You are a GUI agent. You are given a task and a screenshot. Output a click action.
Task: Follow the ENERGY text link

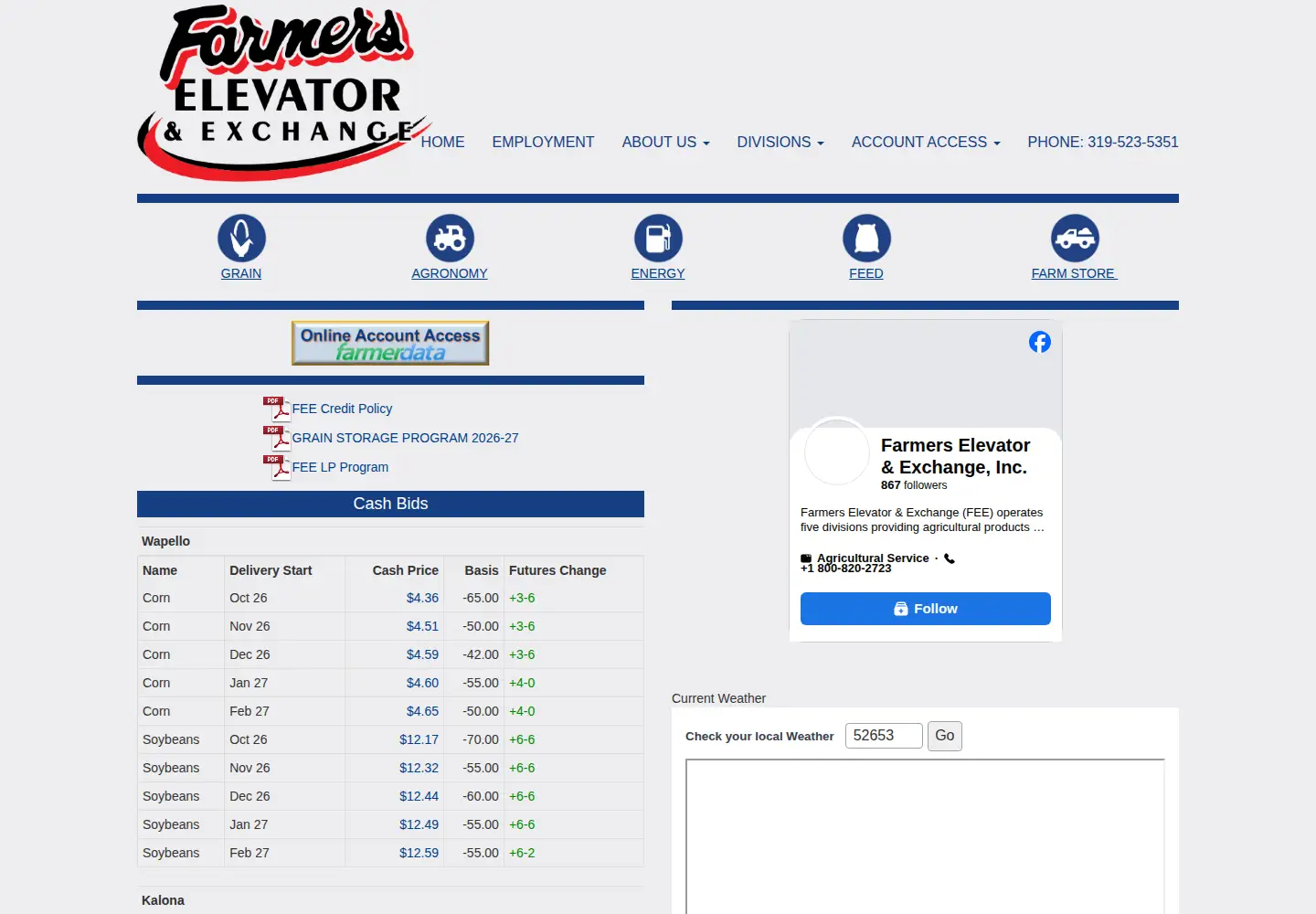tap(658, 273)
